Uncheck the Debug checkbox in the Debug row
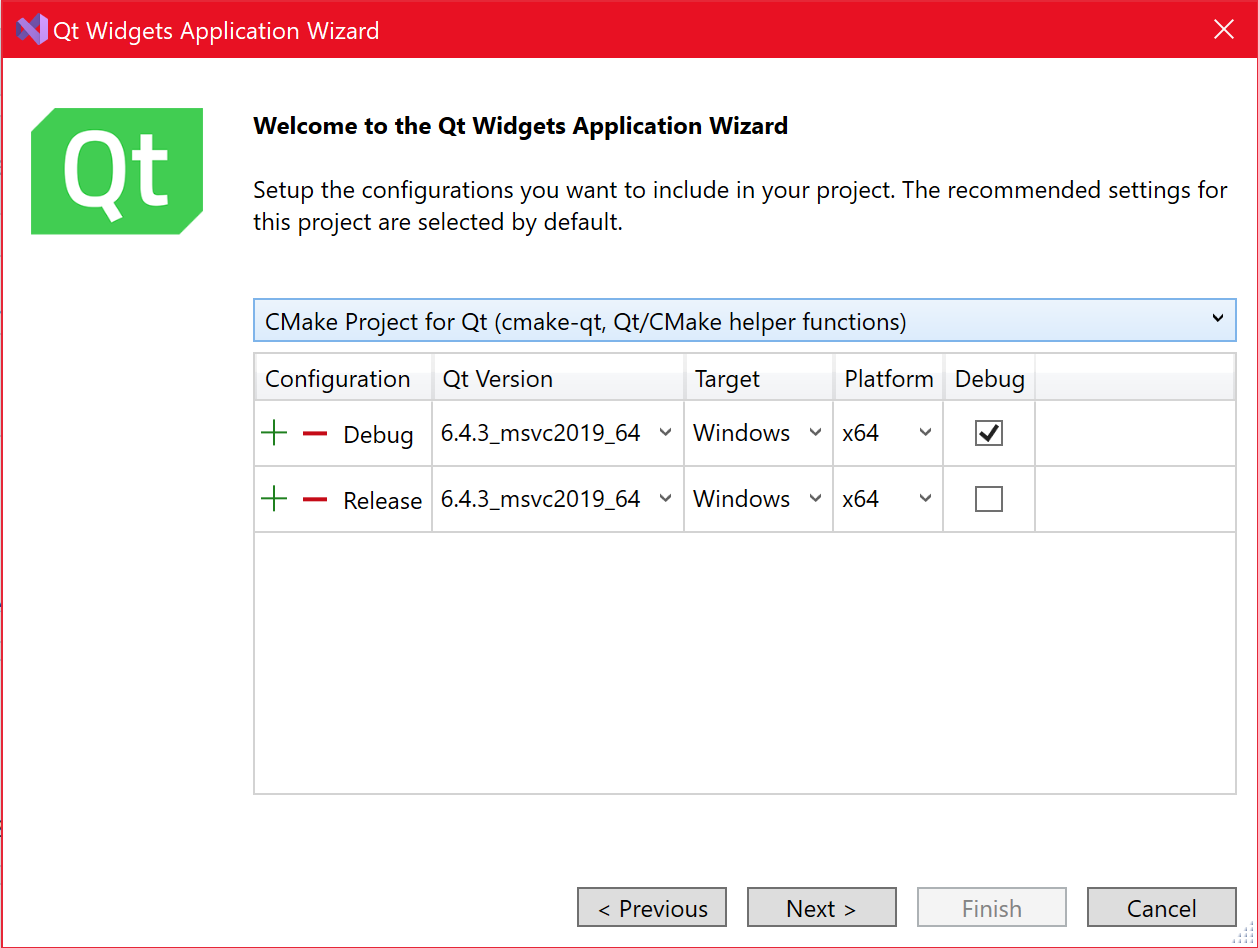The width and height of the screenshot is (1258, 948). point(988,433)
